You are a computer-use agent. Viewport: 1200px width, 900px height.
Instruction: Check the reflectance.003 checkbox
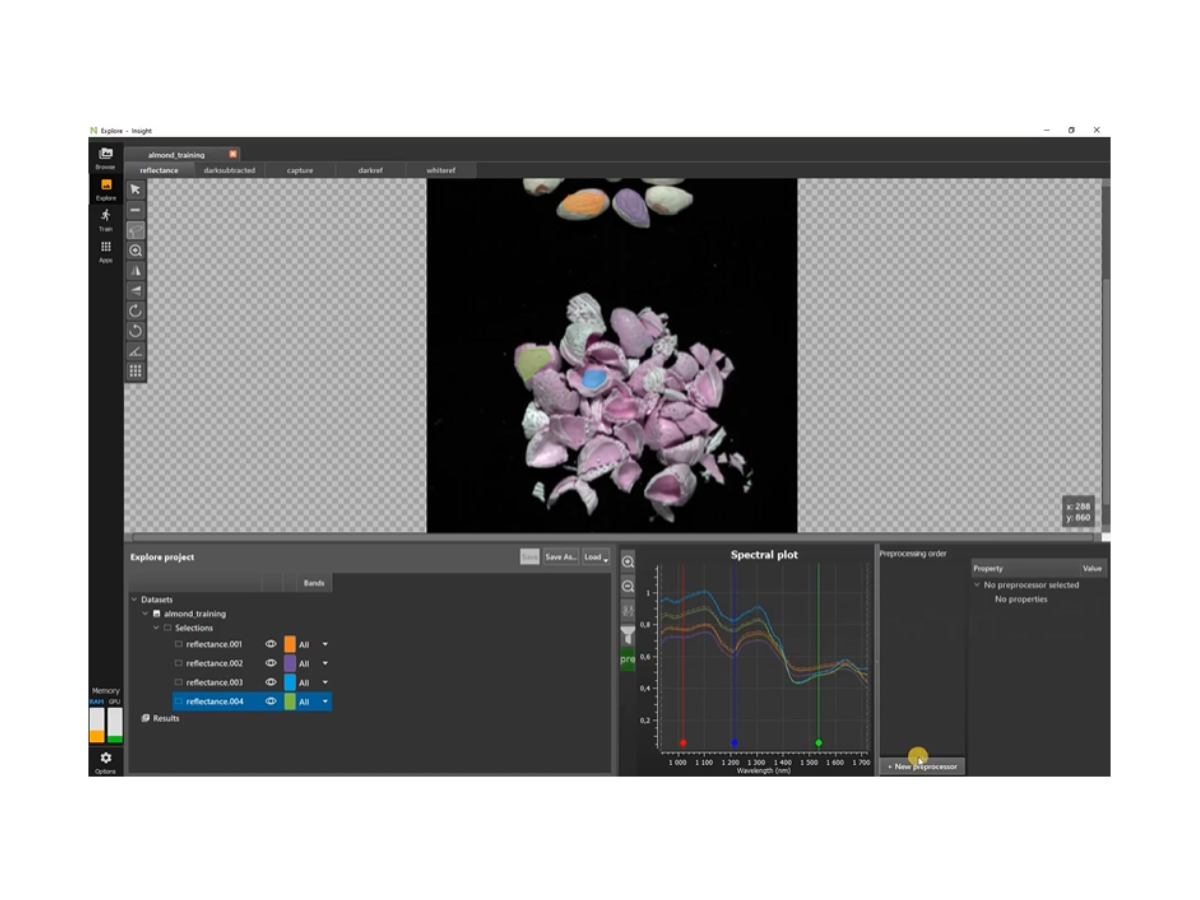pyautogui.click(x=181, y=682)
